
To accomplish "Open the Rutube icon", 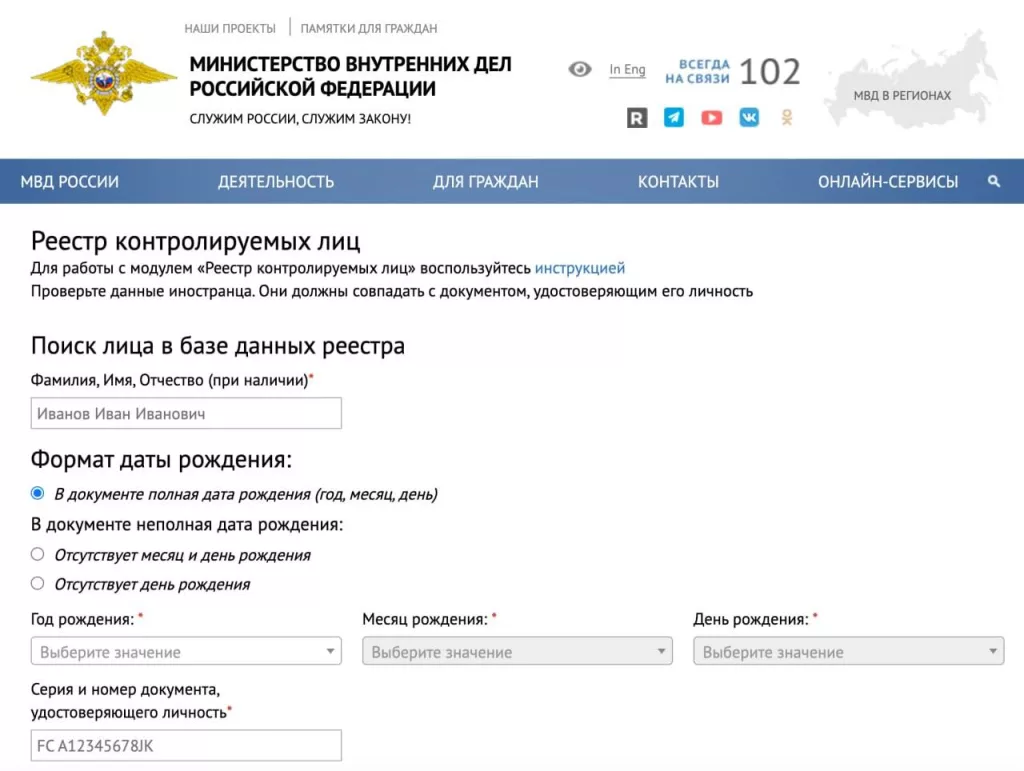I will [637, 117].
